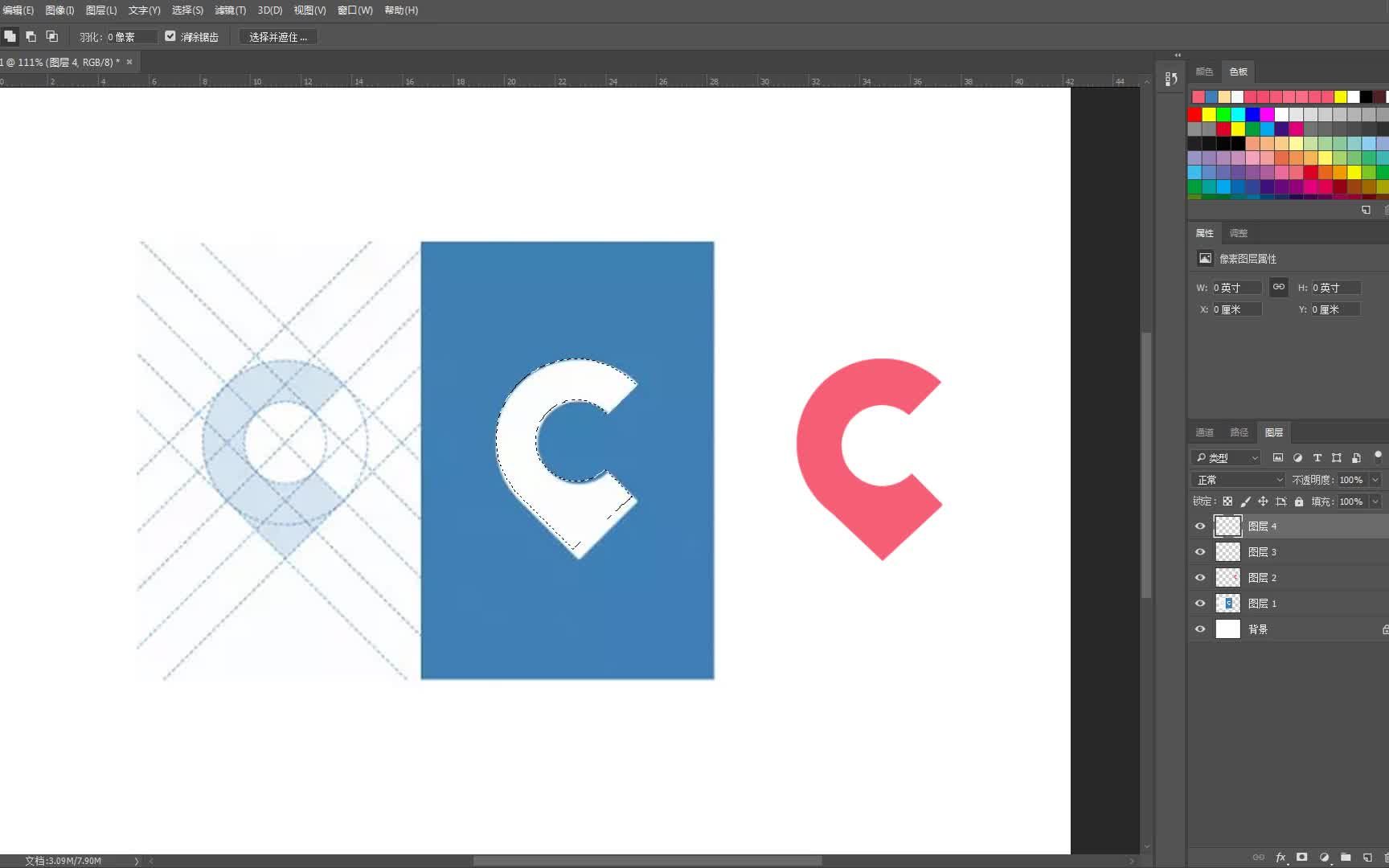The image size is (1389, 868).
Task: Open the 类型 layer filter dropdown
Action: 1226,457
